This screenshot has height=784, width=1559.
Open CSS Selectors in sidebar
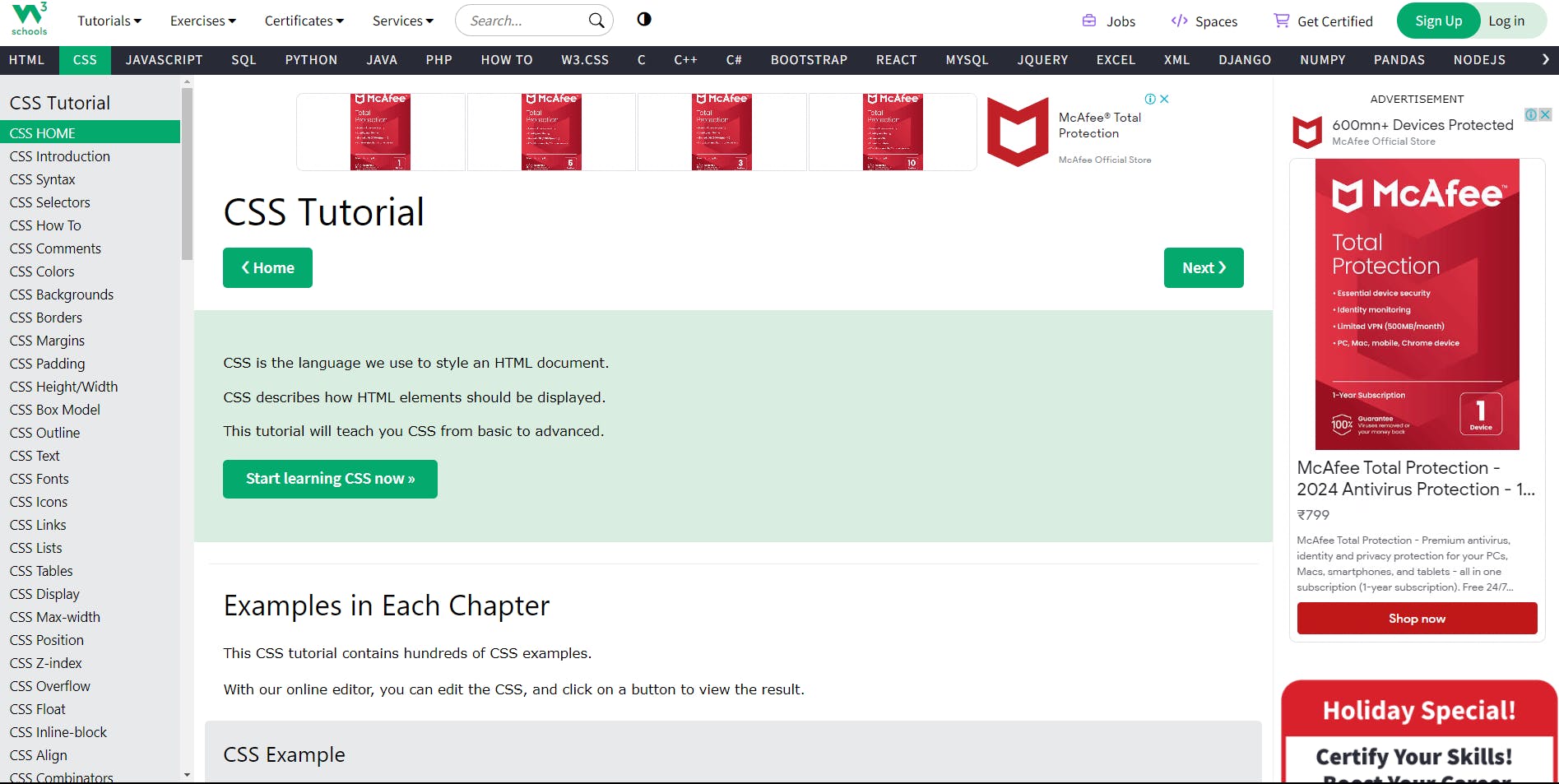(x=90, y=202)
